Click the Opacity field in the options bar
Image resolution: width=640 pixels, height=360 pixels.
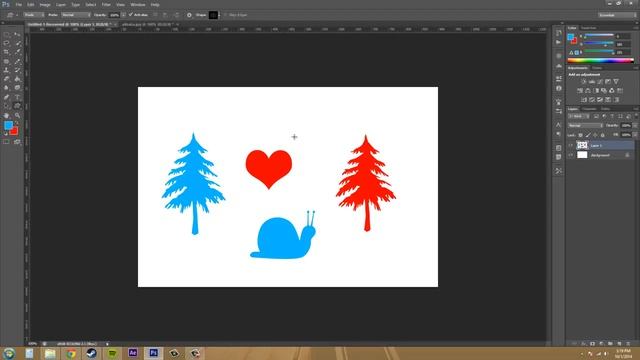click(x=114, y=15)
